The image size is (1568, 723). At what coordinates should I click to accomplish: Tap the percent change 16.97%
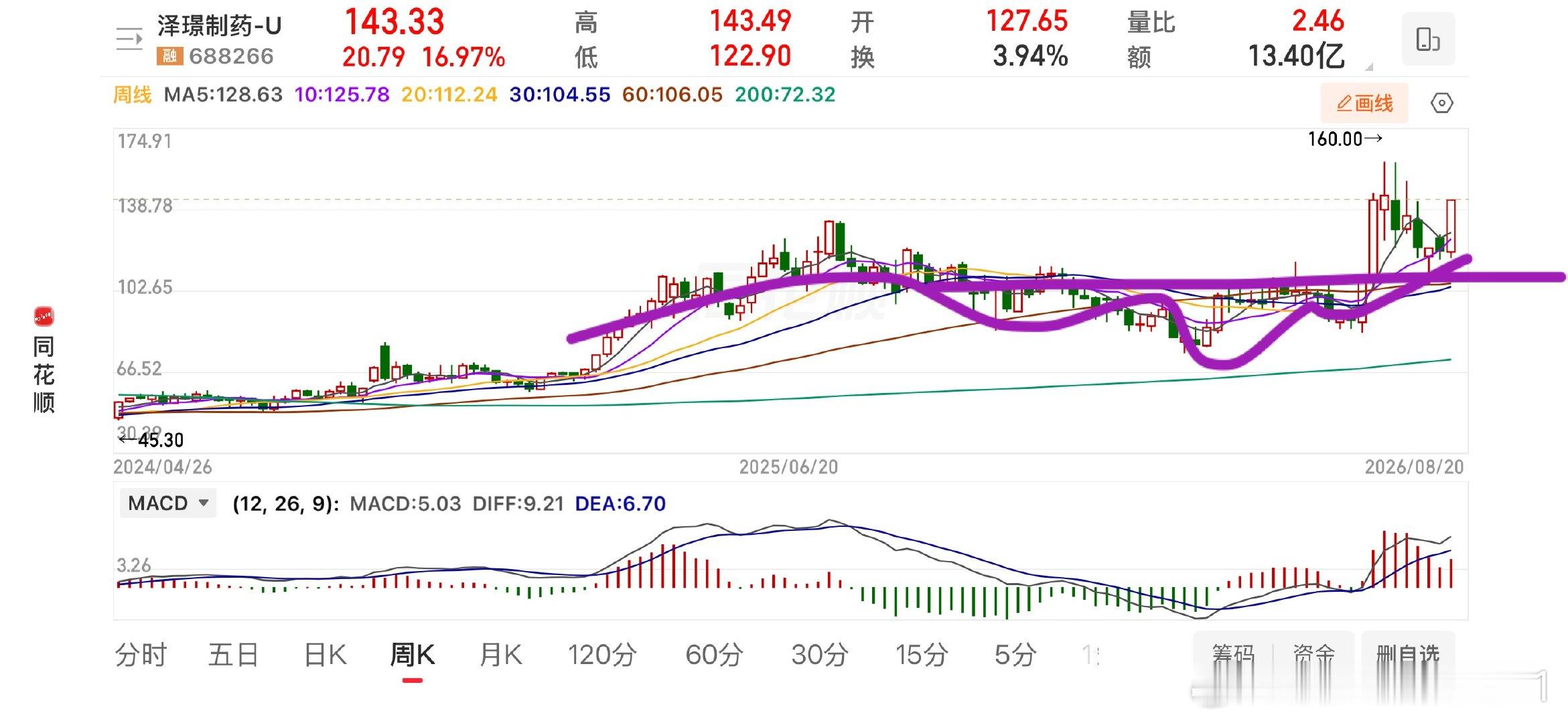(464, 57)
